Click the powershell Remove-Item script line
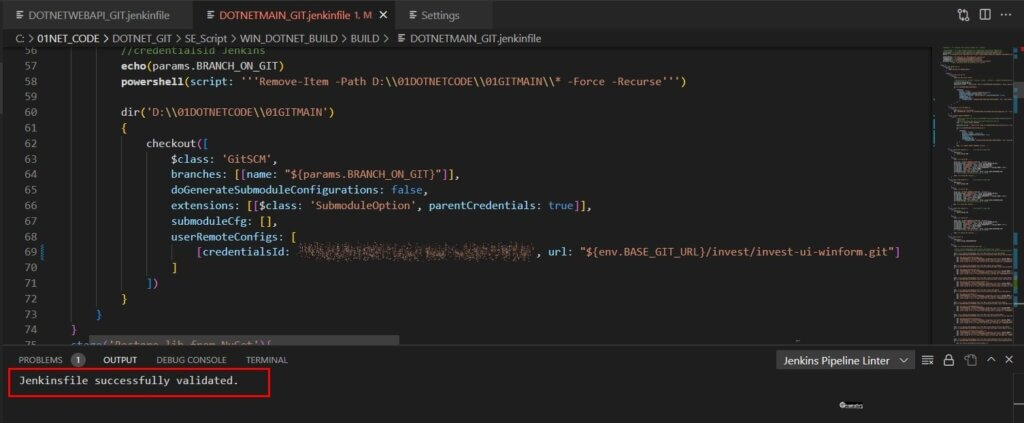This screenshot has height=423, width=1024. click(404, 82)
